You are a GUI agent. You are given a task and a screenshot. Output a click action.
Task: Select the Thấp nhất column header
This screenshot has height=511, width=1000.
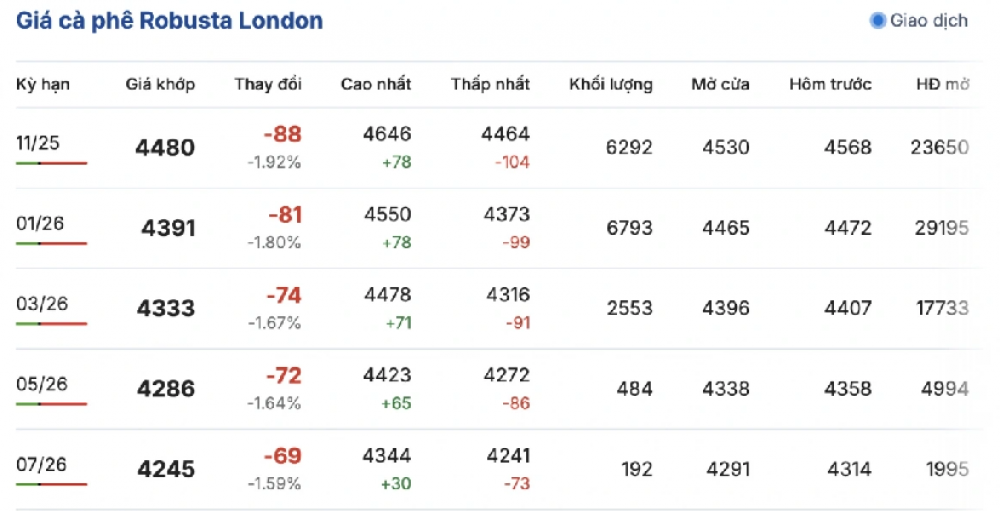[x=490, y=84]
